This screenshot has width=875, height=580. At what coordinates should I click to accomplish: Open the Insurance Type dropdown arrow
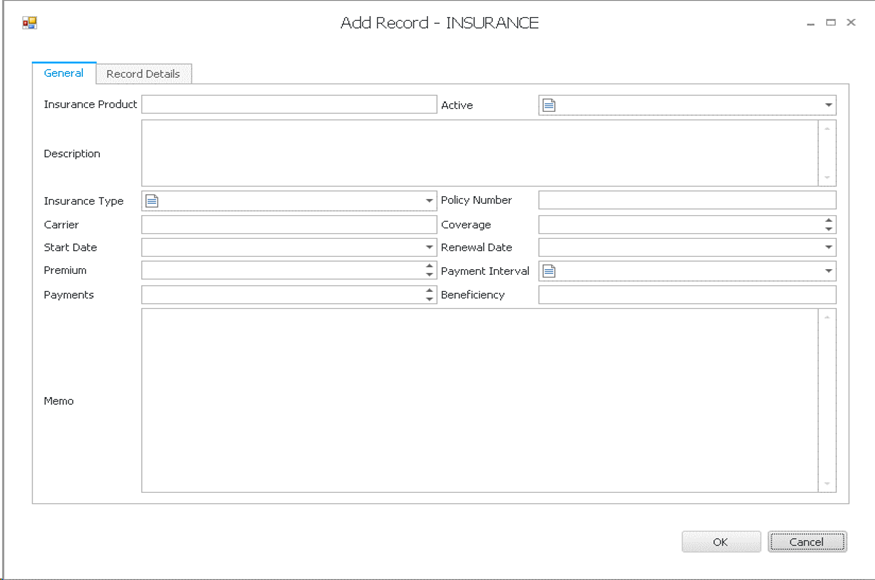click(x=429, y=201)
